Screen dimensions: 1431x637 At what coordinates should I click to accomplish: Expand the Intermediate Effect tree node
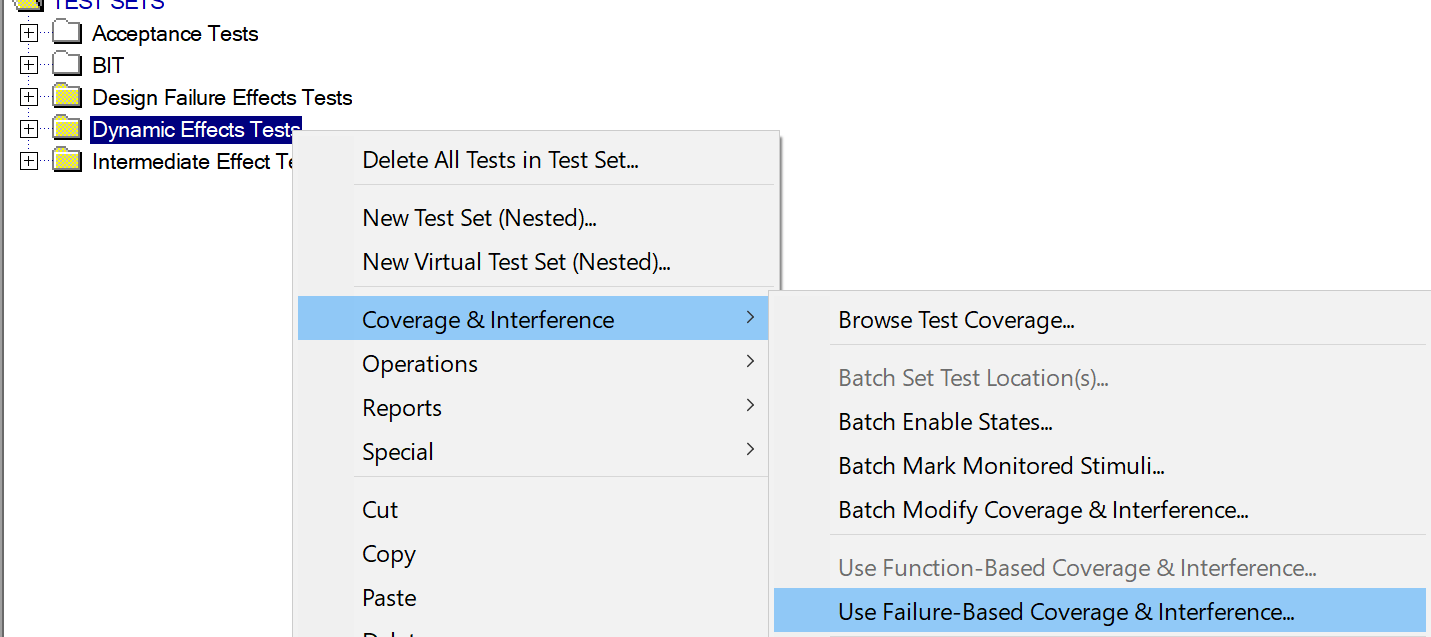pos(29,162)
